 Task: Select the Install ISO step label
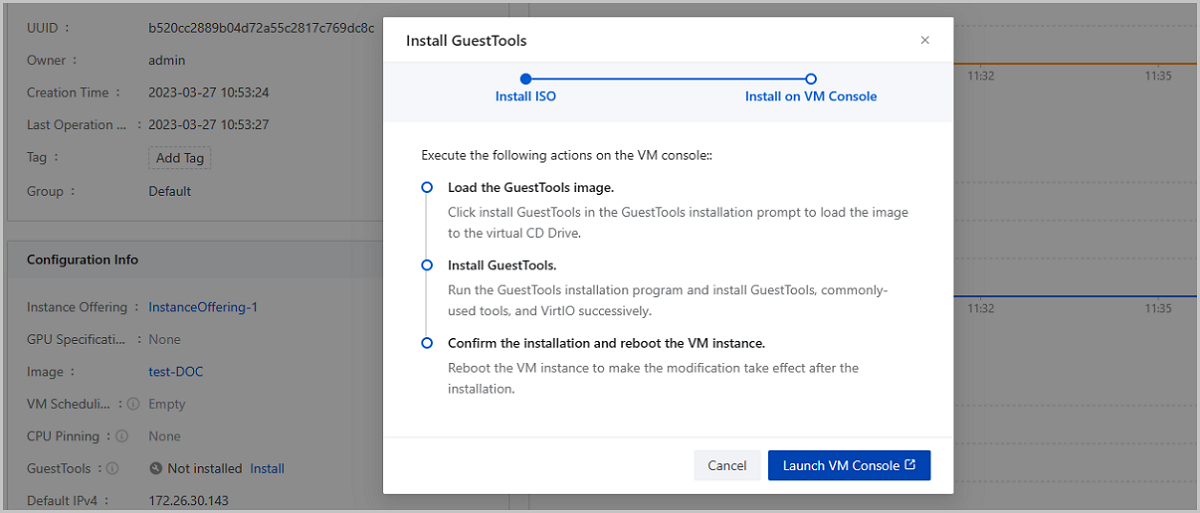(x=526, y=97)
